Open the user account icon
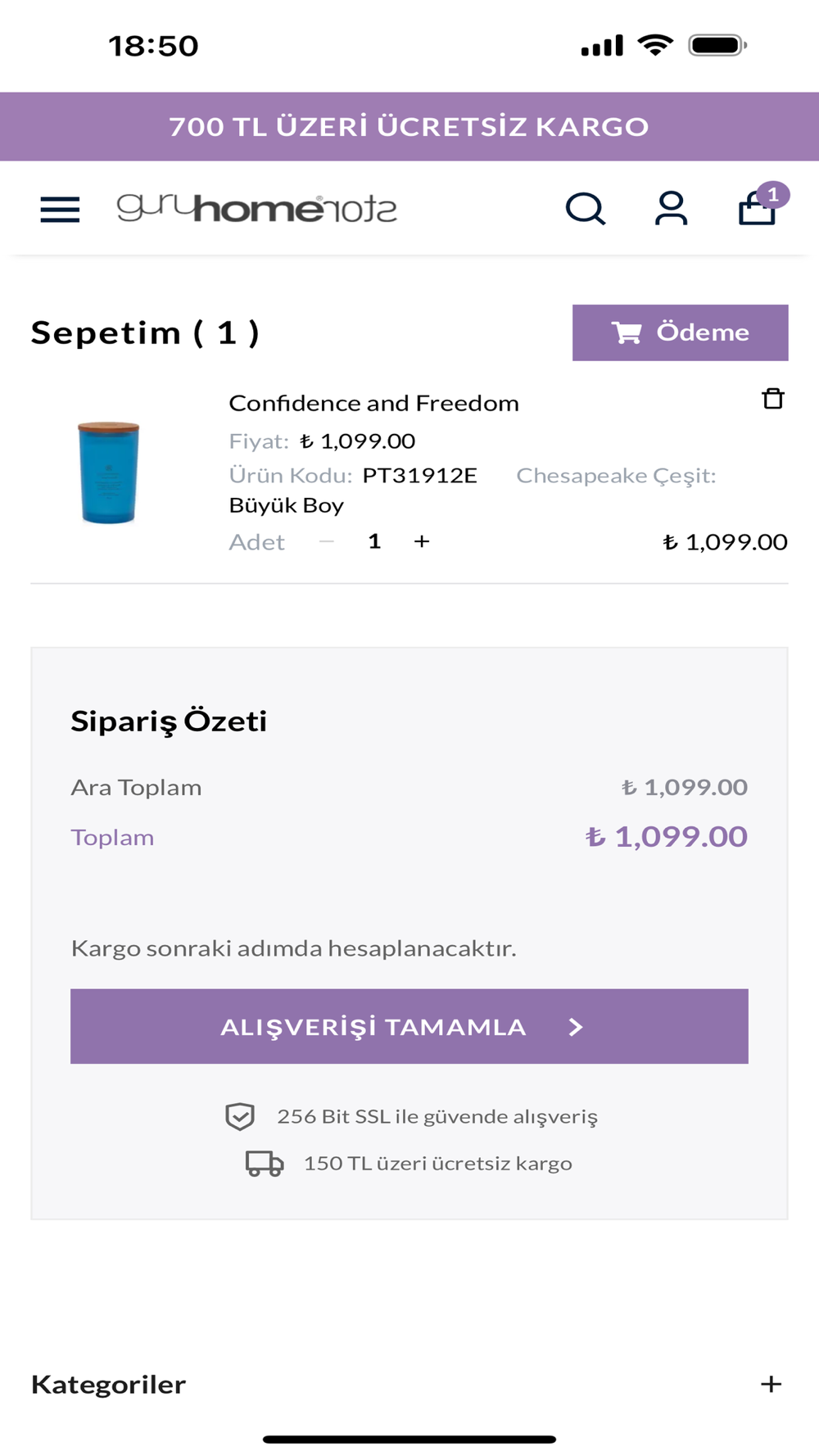The width and height of the screenshot is (819, 1456). point(671,209)
